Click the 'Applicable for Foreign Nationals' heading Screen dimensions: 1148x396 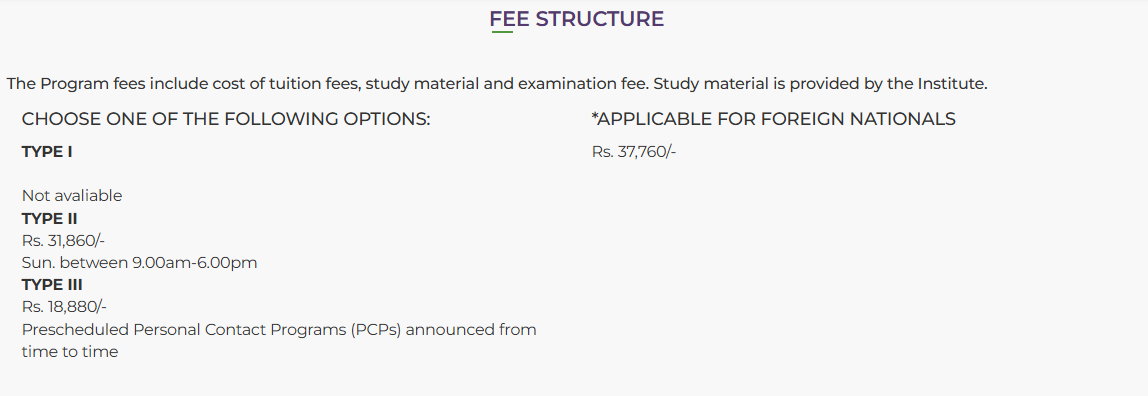773,119
